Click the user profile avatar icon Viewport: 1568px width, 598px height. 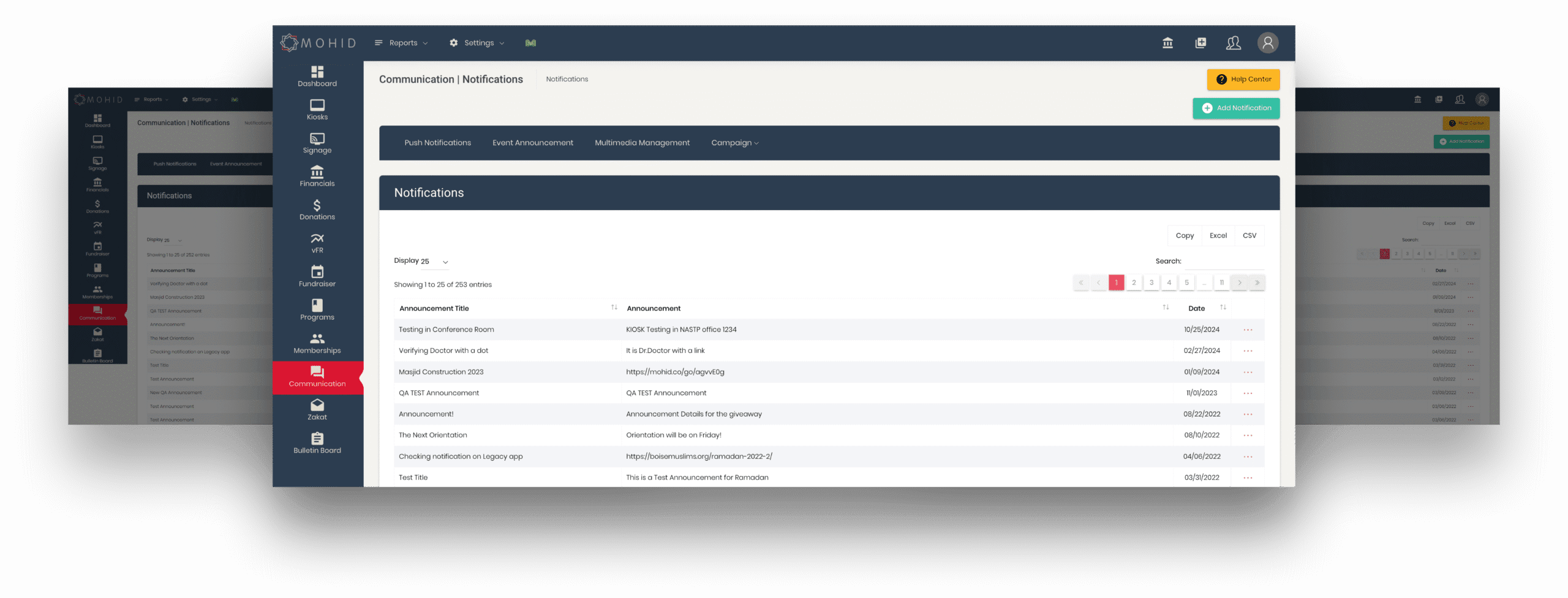coord(1267,43)
